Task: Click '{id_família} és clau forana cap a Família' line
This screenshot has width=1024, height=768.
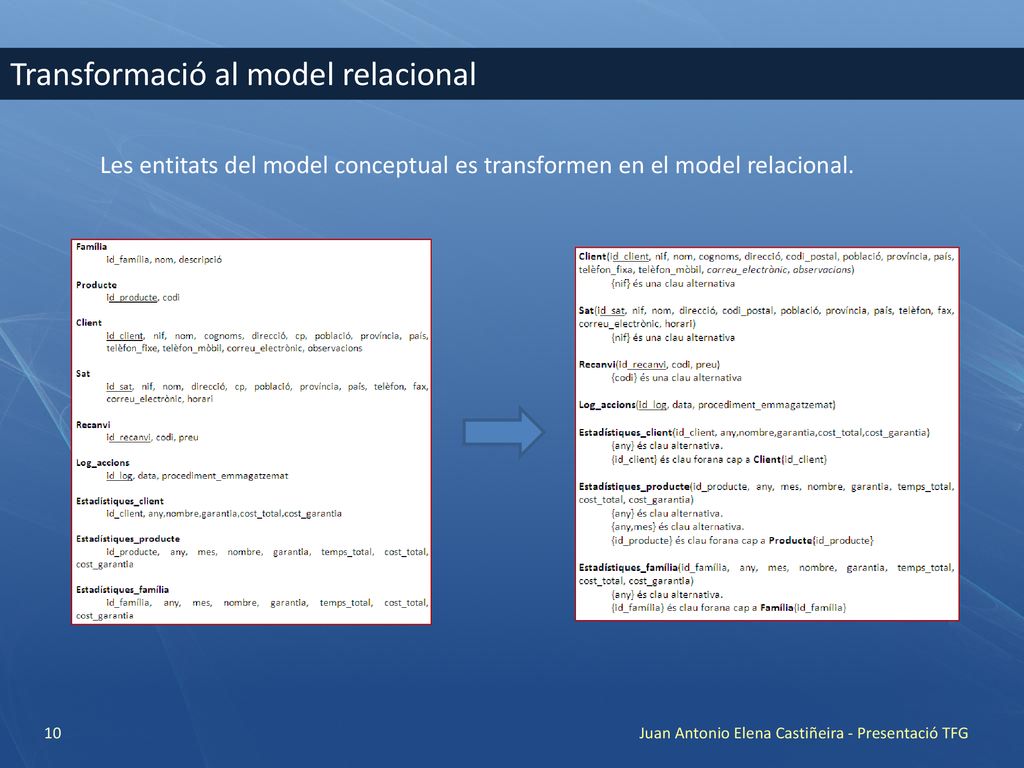Action: pos(729,607)
